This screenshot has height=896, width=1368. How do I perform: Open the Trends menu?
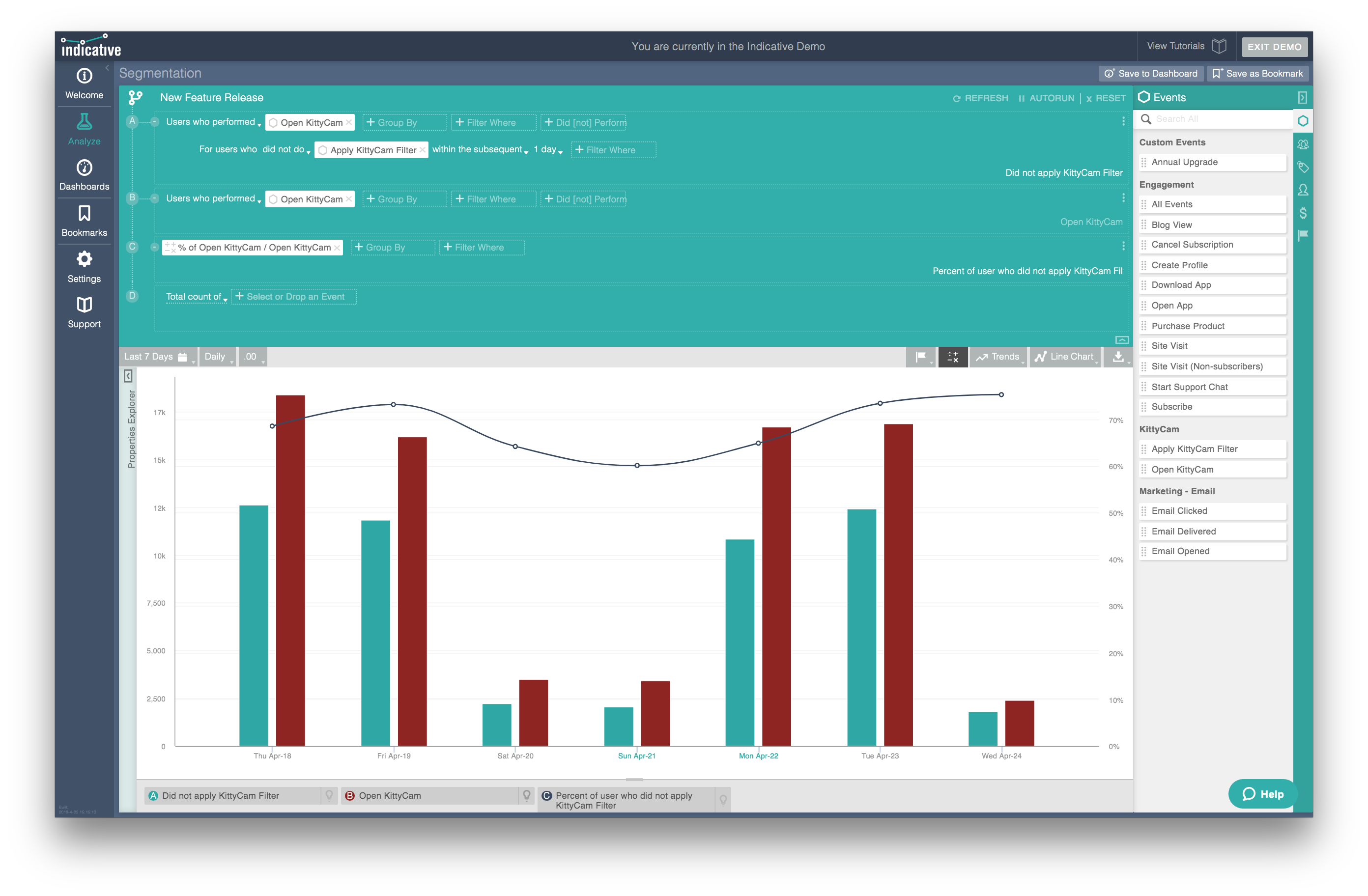998,357
